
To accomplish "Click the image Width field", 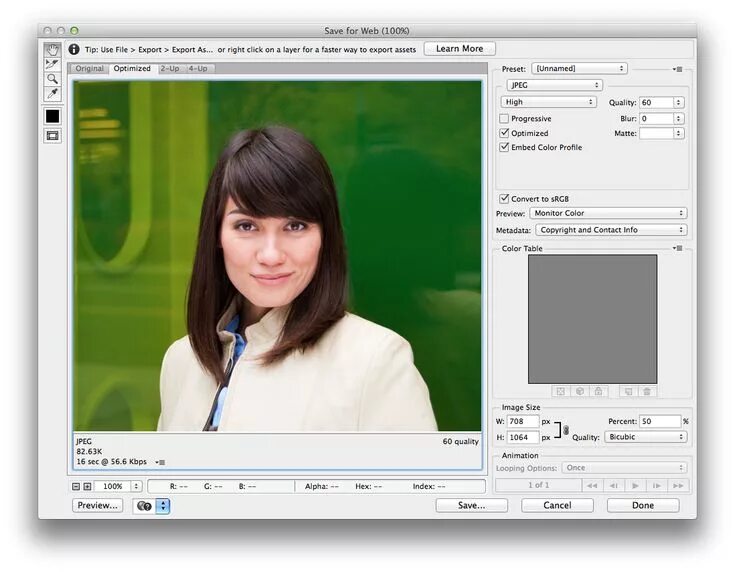I will [x=523, y=421].
